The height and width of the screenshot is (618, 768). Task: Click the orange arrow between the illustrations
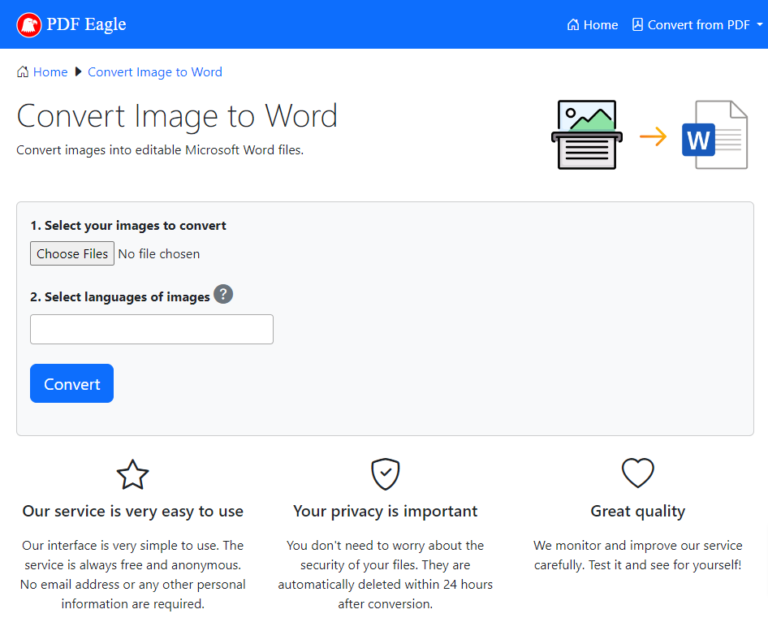[653, 136]
